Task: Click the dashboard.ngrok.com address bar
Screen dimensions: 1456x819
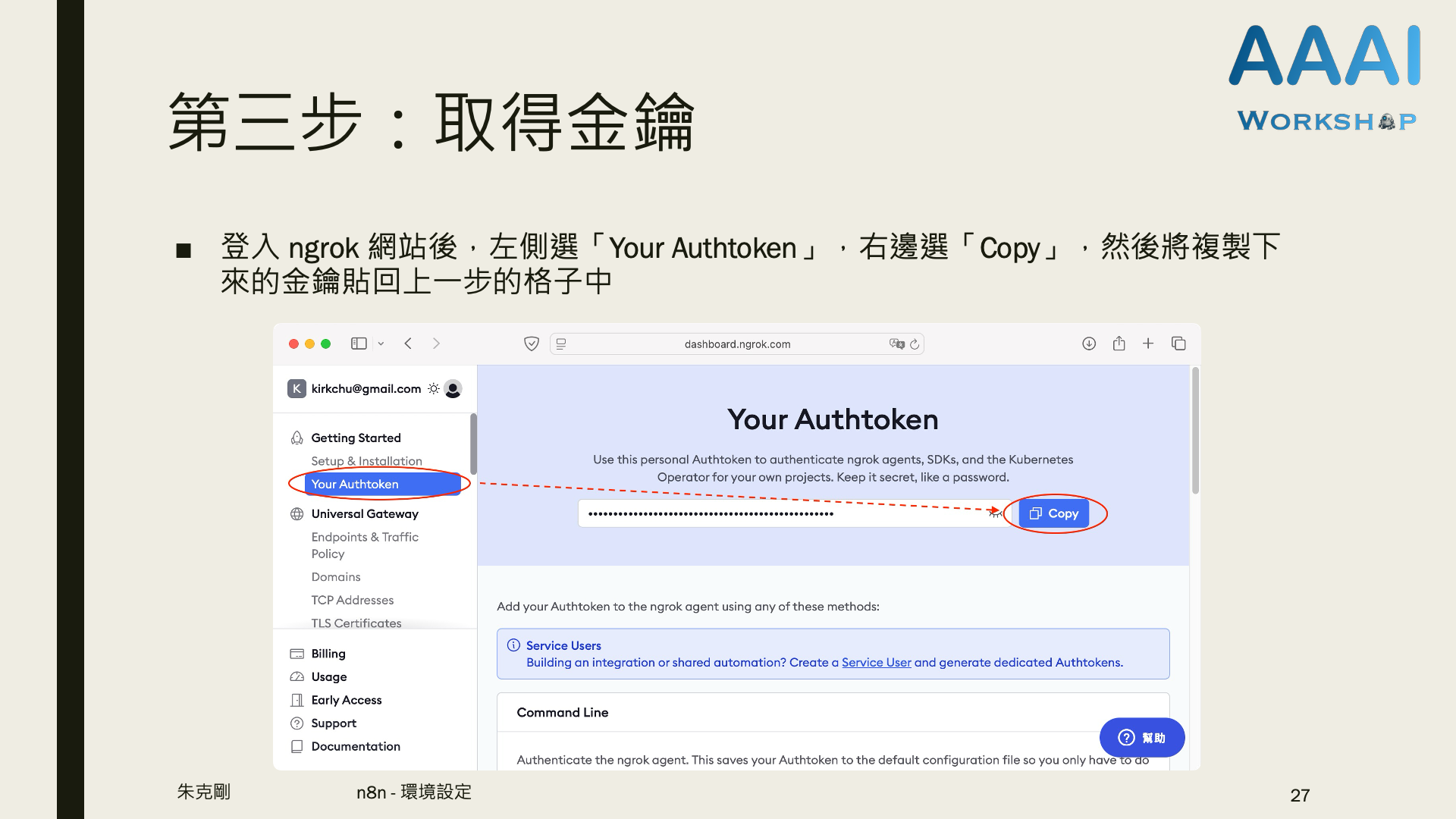Action: pos(736,344)
